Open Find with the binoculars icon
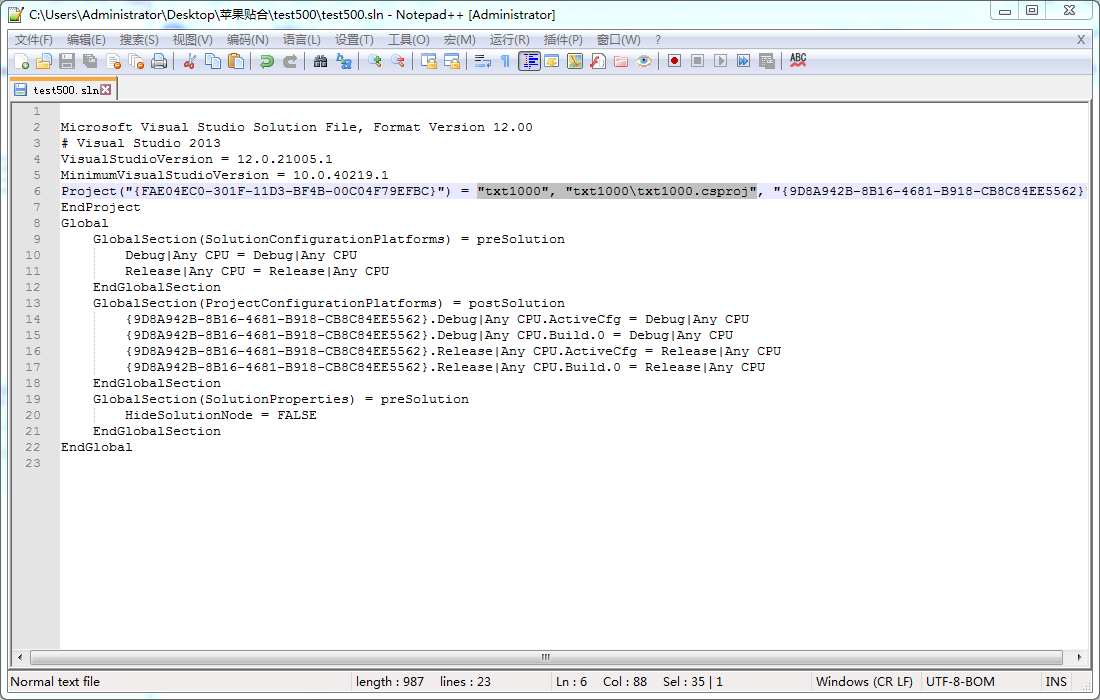The height and width of the screenshot is (700, 1100). click(321, 61)
